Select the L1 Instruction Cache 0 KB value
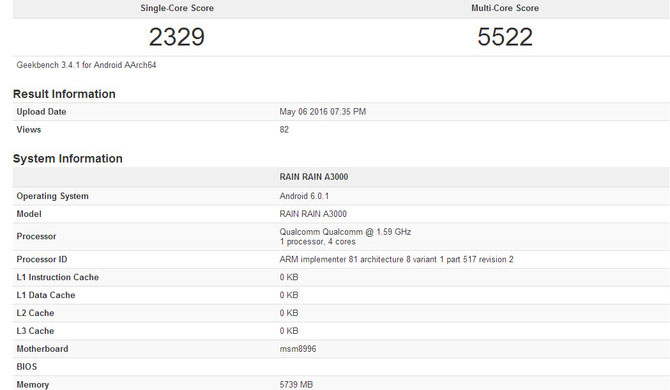Viewport: 670px width, 390px height. tap(289, 277)
